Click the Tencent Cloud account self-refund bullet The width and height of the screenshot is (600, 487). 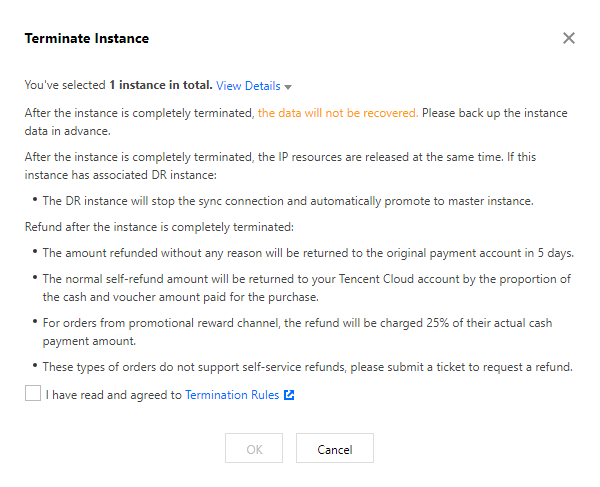(x=307, y=288)
